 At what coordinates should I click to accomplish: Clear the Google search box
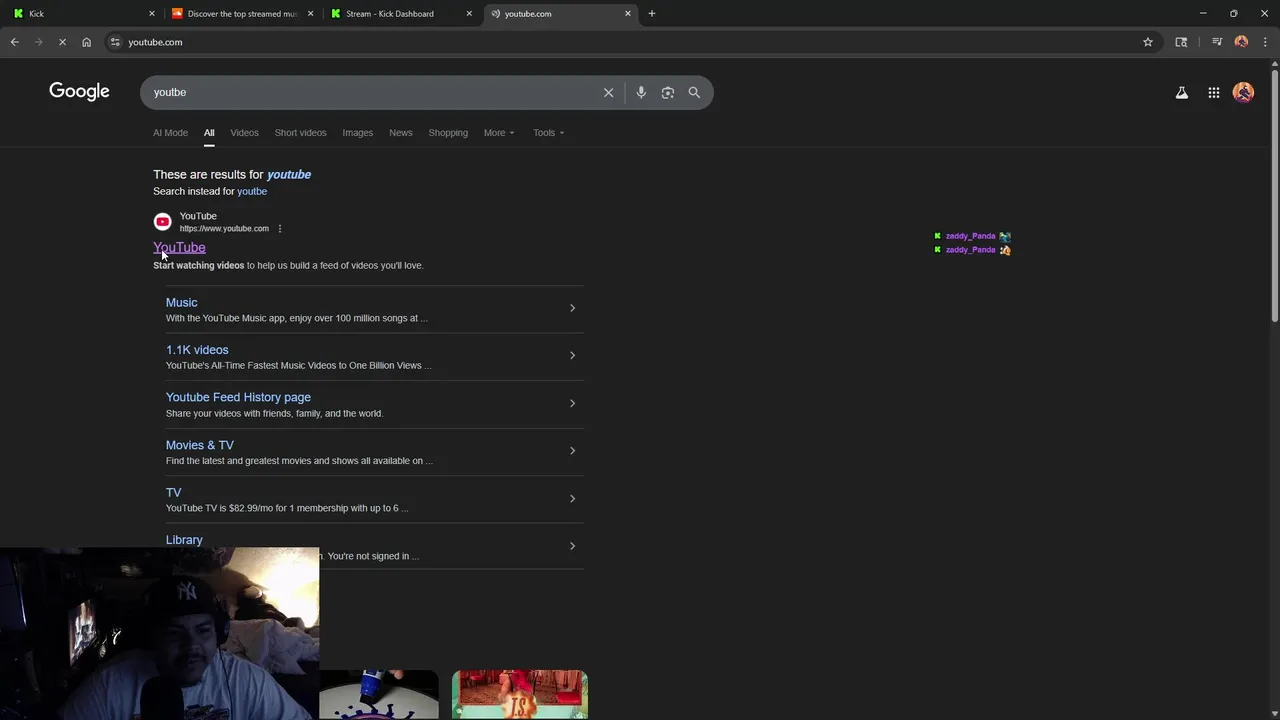pyautogui.click(x=608, y=92)
